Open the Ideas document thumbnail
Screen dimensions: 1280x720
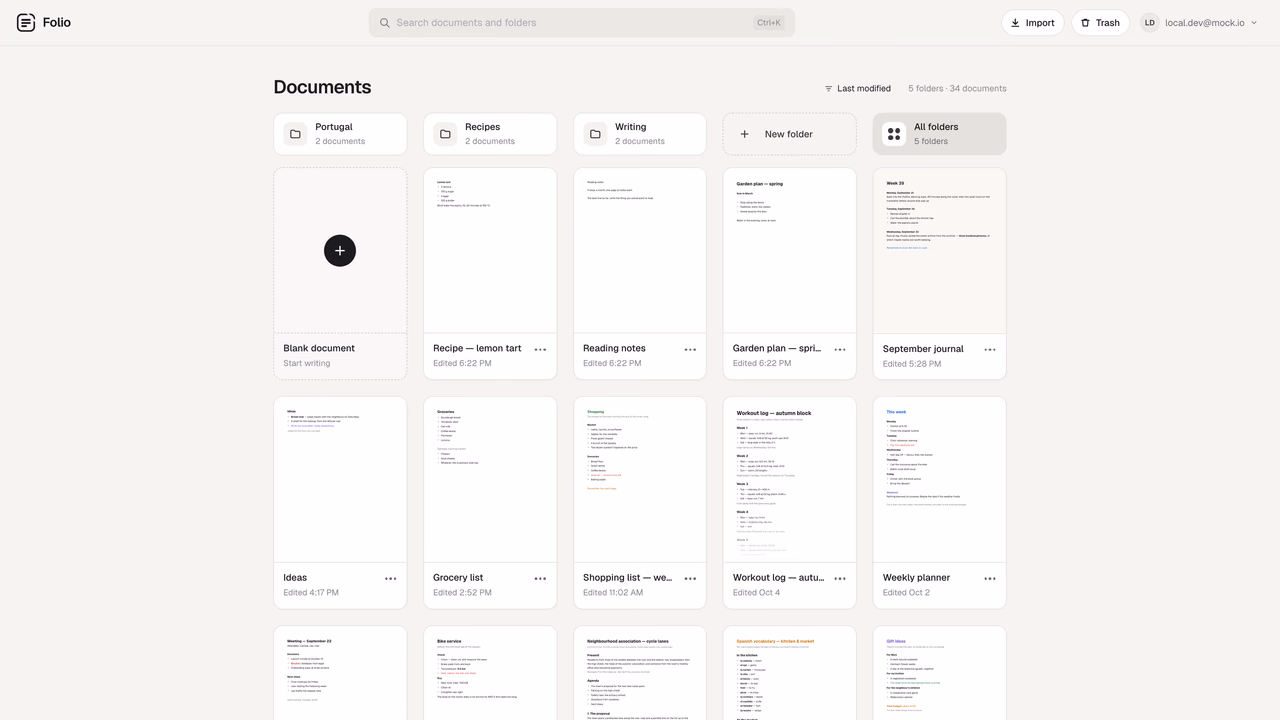click(x=340, y=479)
